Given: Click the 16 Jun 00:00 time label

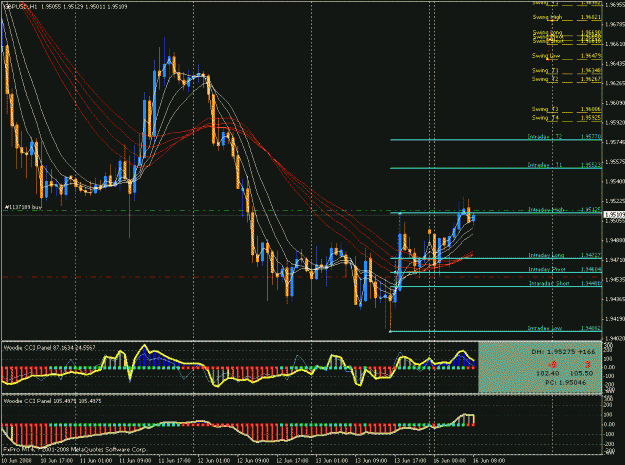Looking at the screenshot, I should click(x=450, y=461).
